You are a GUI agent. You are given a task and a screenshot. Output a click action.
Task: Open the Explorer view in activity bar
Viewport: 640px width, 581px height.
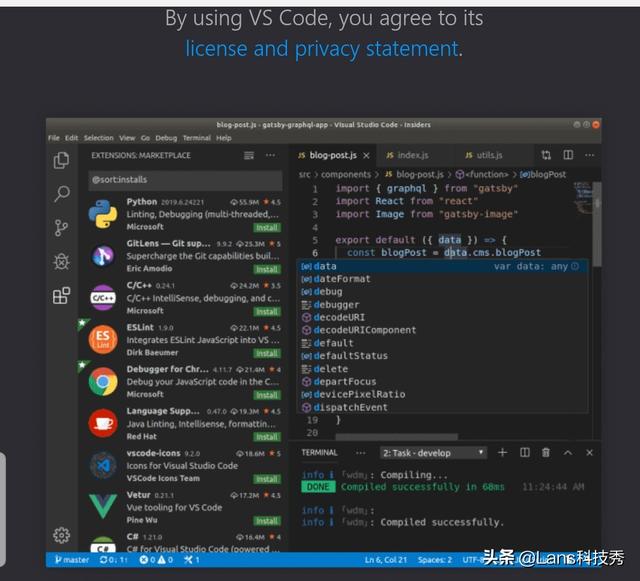coord(61,160)
